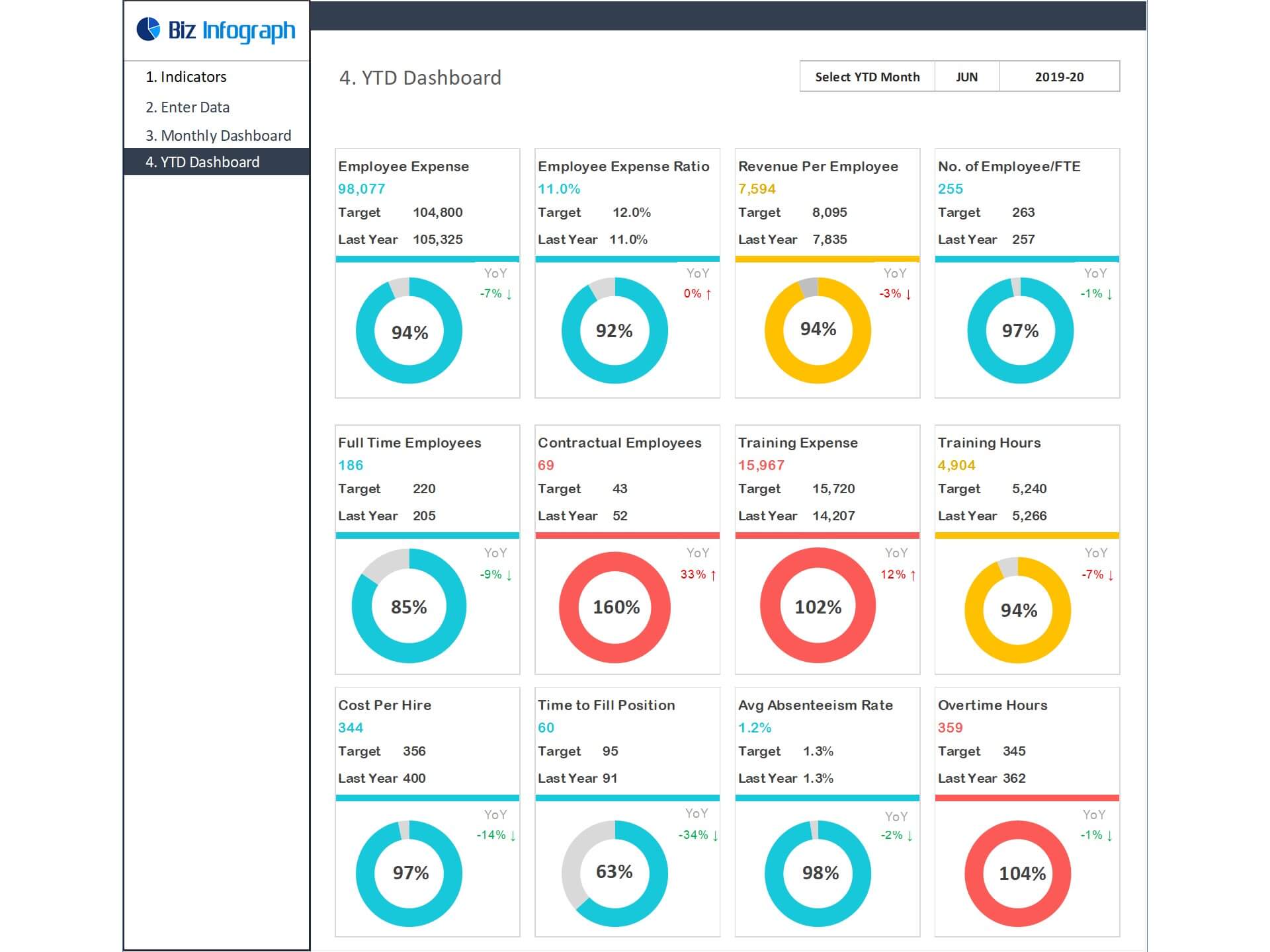Click the Contractual Employees value 69
This screenshot has width=1270, height=952.
click(546, 465)
